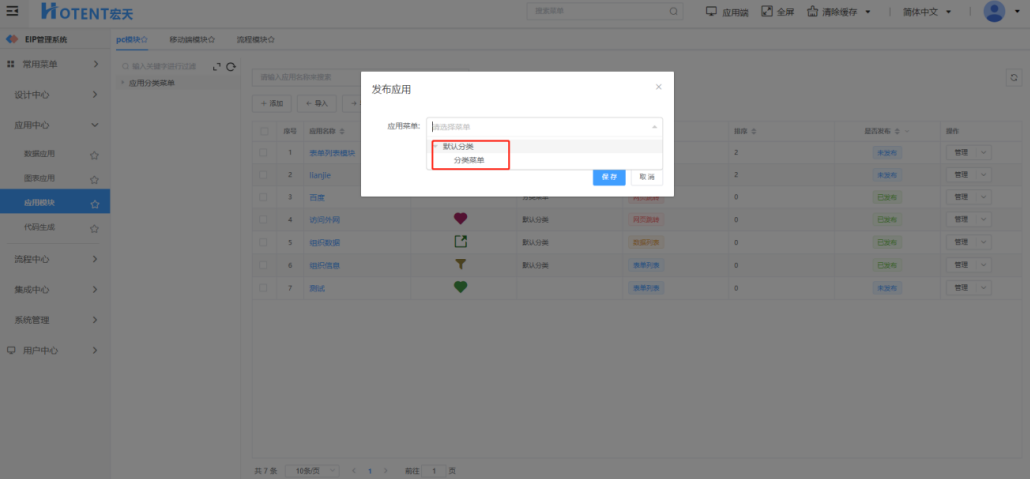Switch to the 移动端模块 tab
This screenshot has height=479, width=1030.
192,39
